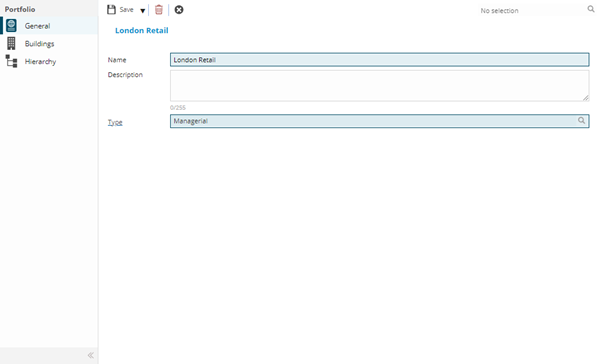The image size is (600, 364).
Task: Click the cancel circle-X icon
Action: [x=179, y=10]
